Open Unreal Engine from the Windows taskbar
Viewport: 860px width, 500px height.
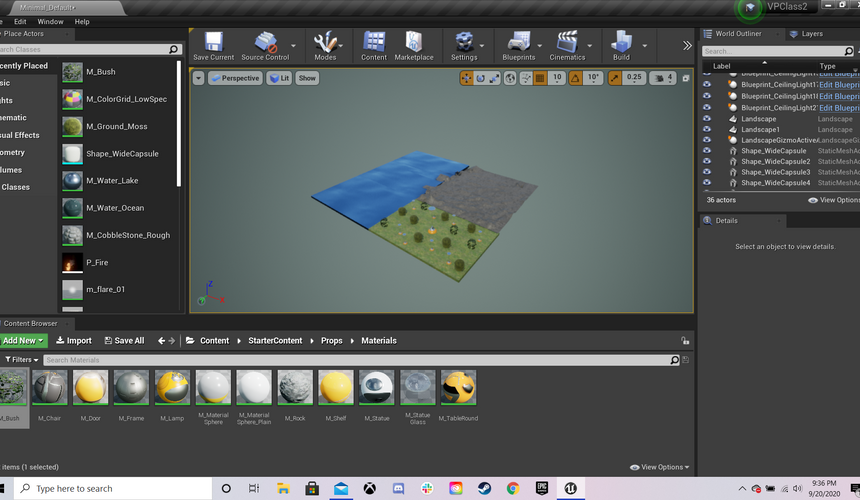pos(569,488)
